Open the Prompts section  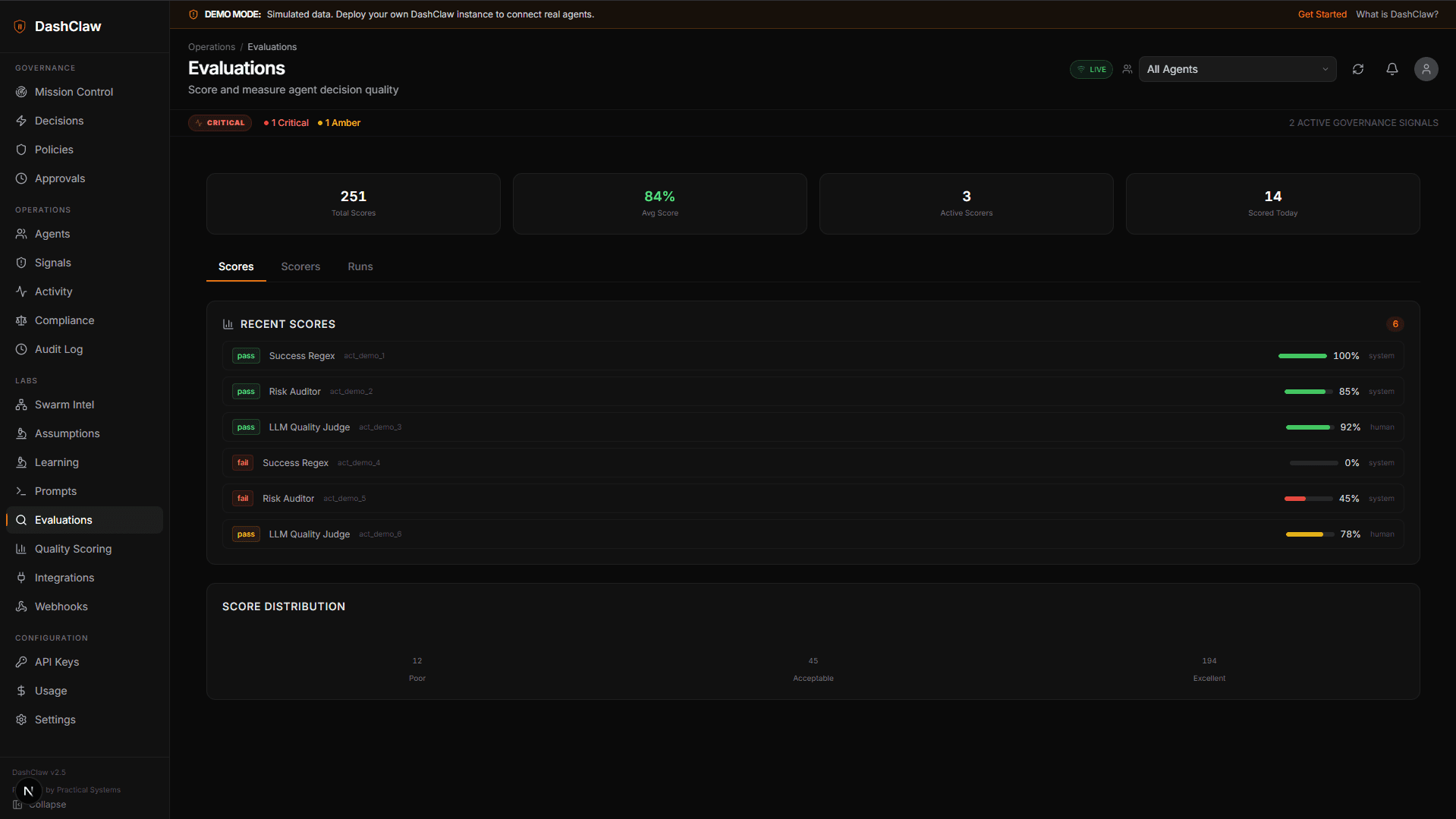click(55, 491)
